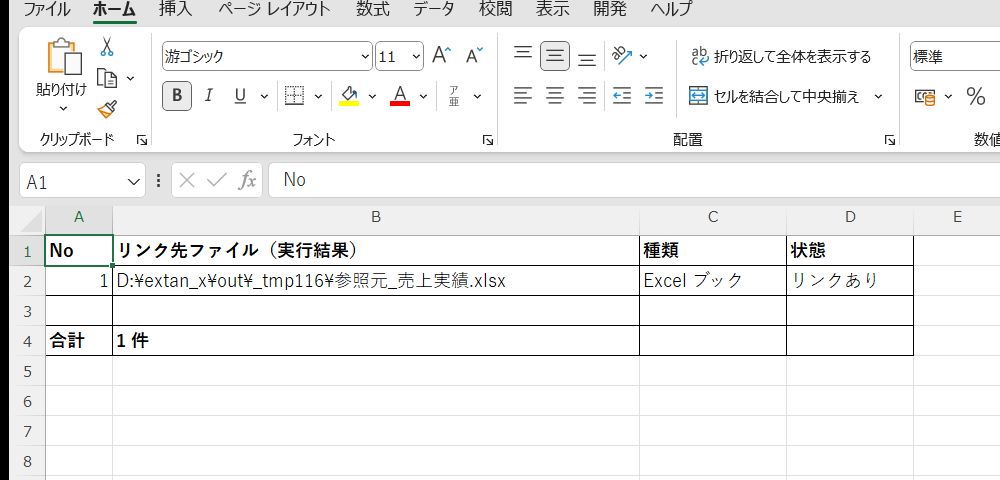1000x480 pixels.
Task: Click 折り返して全体を表示する wrap text button
Action: click(x=781, y=57)
